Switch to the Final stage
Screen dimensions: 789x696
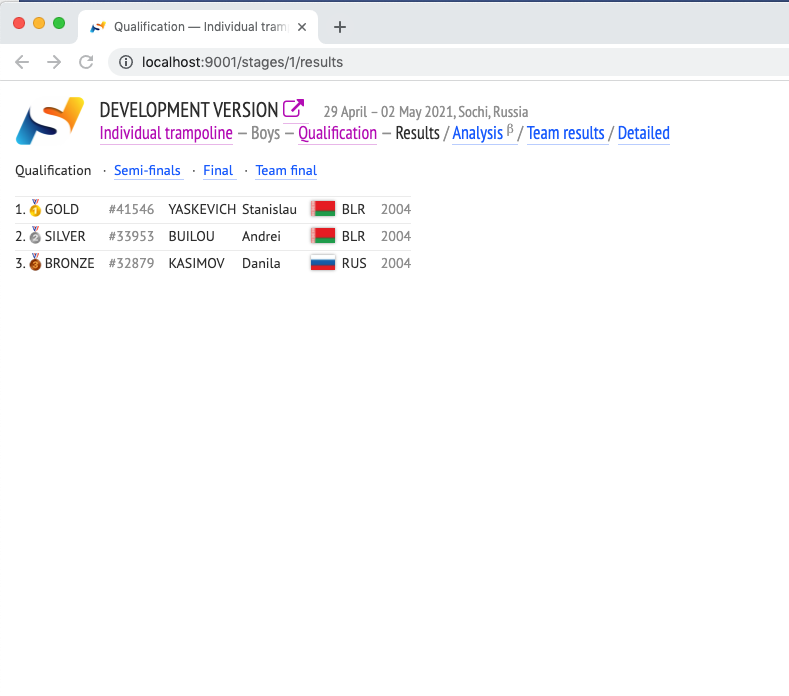[x=218, y=171]
